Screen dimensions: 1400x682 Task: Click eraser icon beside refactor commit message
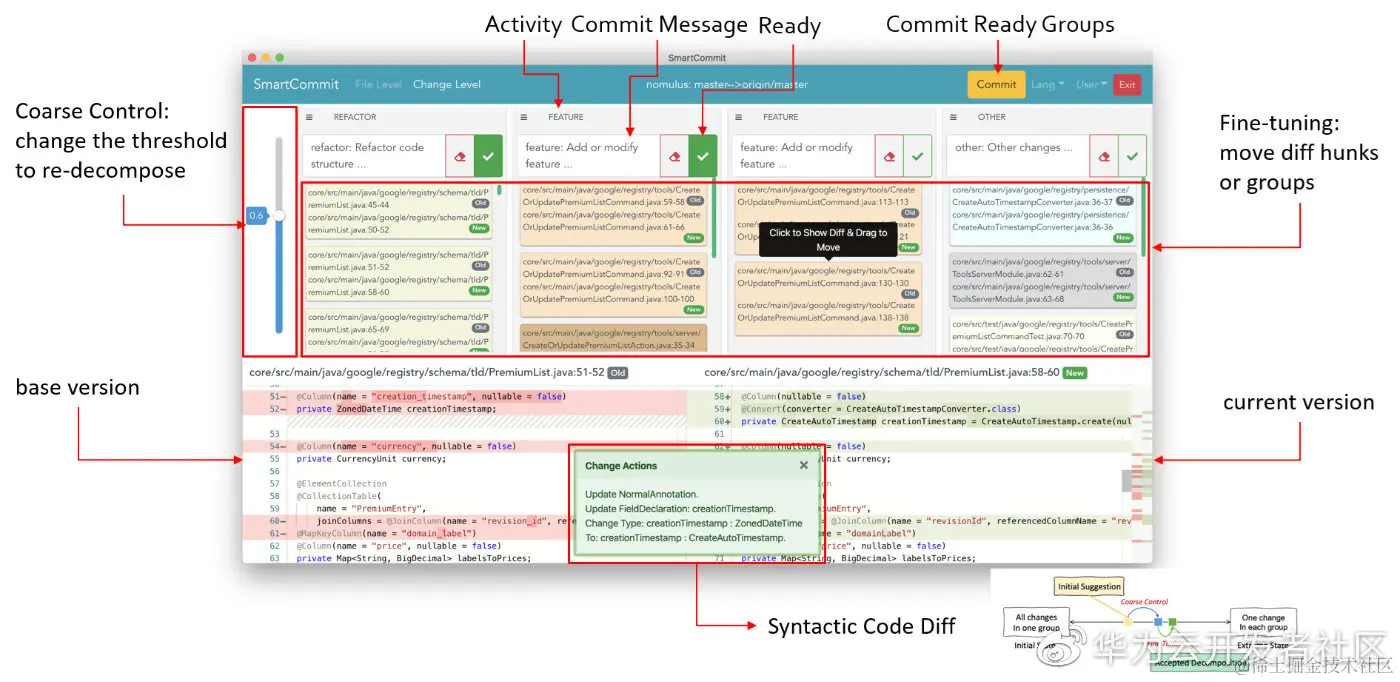pyautogui.click(x=459, y=156)
